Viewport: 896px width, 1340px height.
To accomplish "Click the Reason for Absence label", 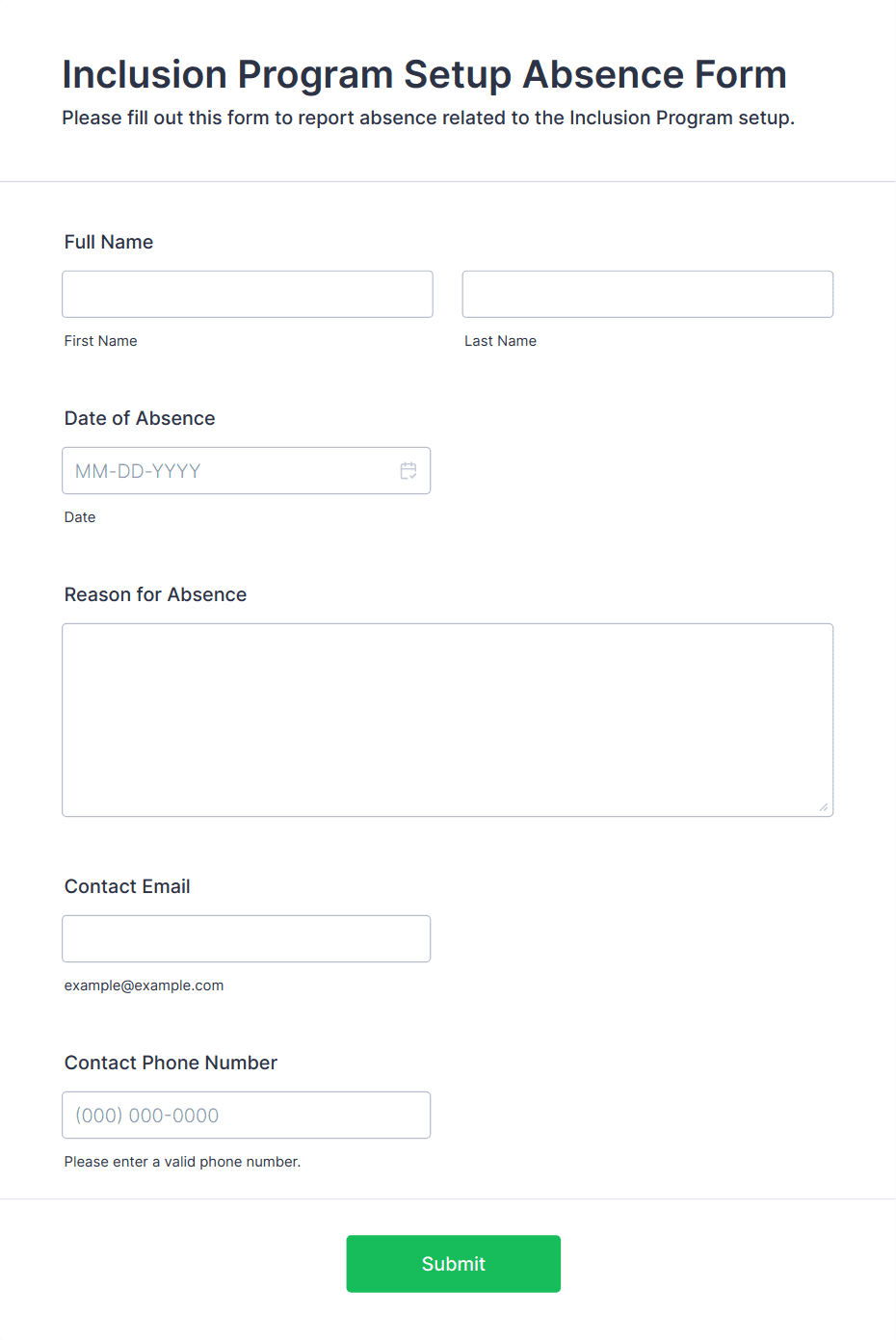I will click(x=155, y=594).
